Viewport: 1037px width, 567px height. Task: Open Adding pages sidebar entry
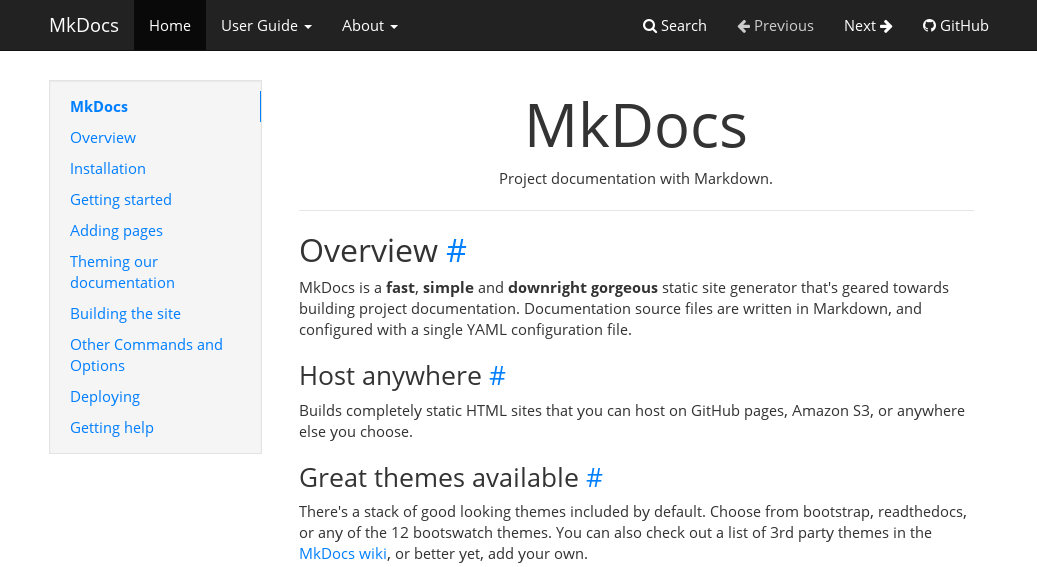click(x=116, y=231)
